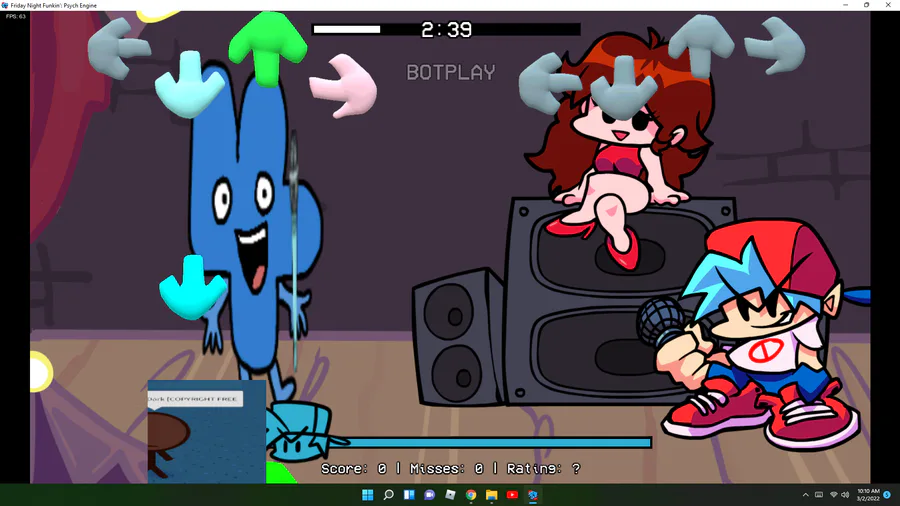This screenshot has height=506, width=900.
Task: Click the opponent's light blue down arrow receptor
Action: click(190, 84)
